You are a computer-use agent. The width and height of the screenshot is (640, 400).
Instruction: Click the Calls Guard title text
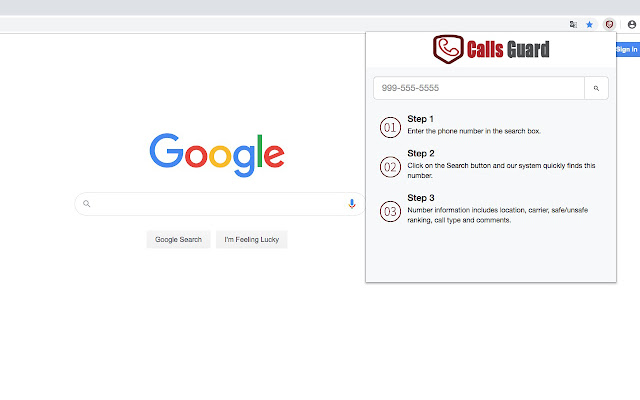[x=508, y=49]
